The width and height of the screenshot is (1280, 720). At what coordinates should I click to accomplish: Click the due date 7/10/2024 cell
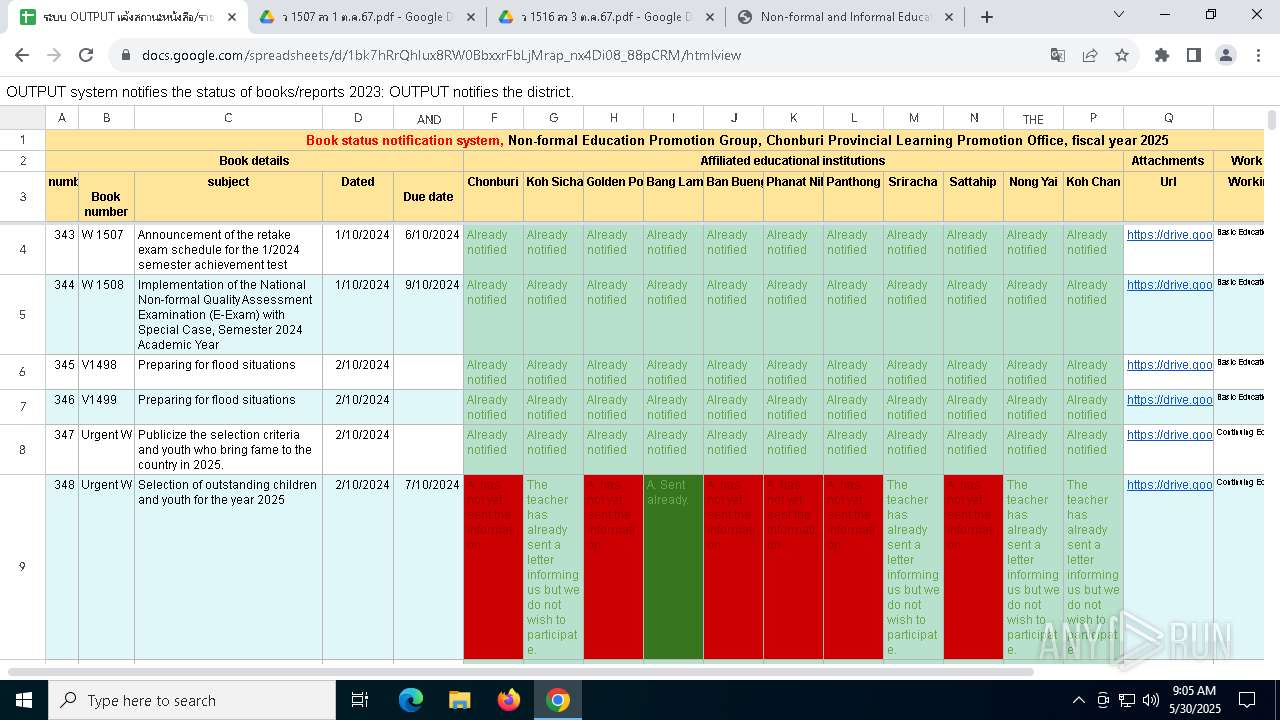tap(428, 567)
